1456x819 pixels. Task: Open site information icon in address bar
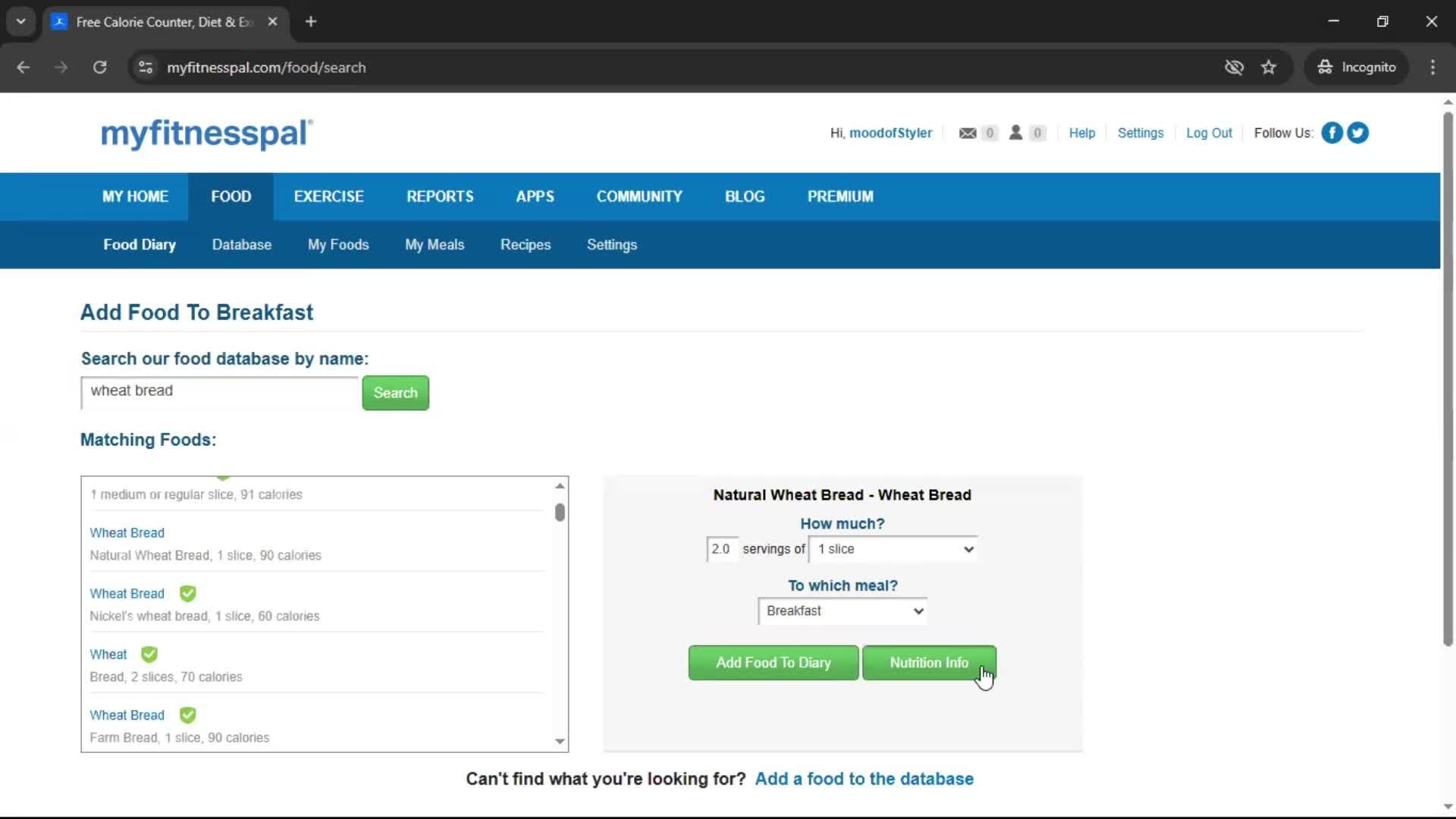pyautogui.click(x=146, y=67)
